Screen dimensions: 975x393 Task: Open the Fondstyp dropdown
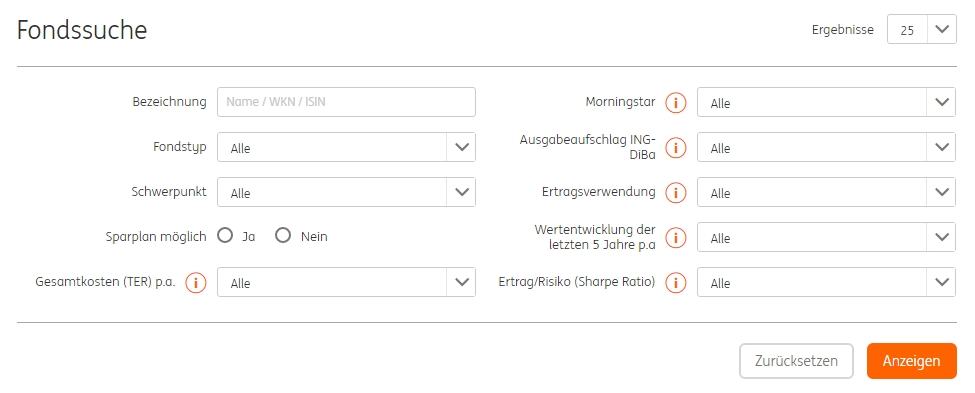(346, 147)
